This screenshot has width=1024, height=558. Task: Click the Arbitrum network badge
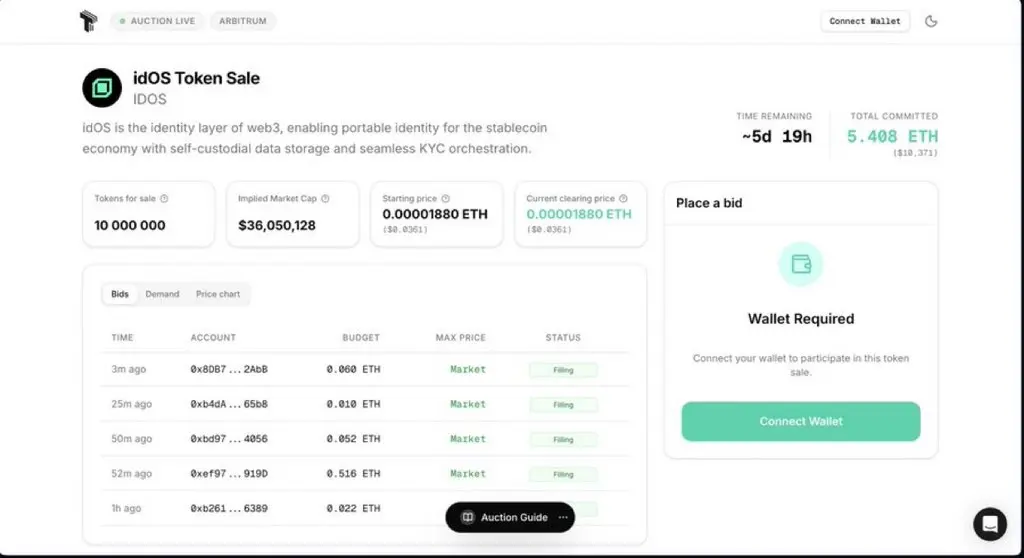coord(243,21)
